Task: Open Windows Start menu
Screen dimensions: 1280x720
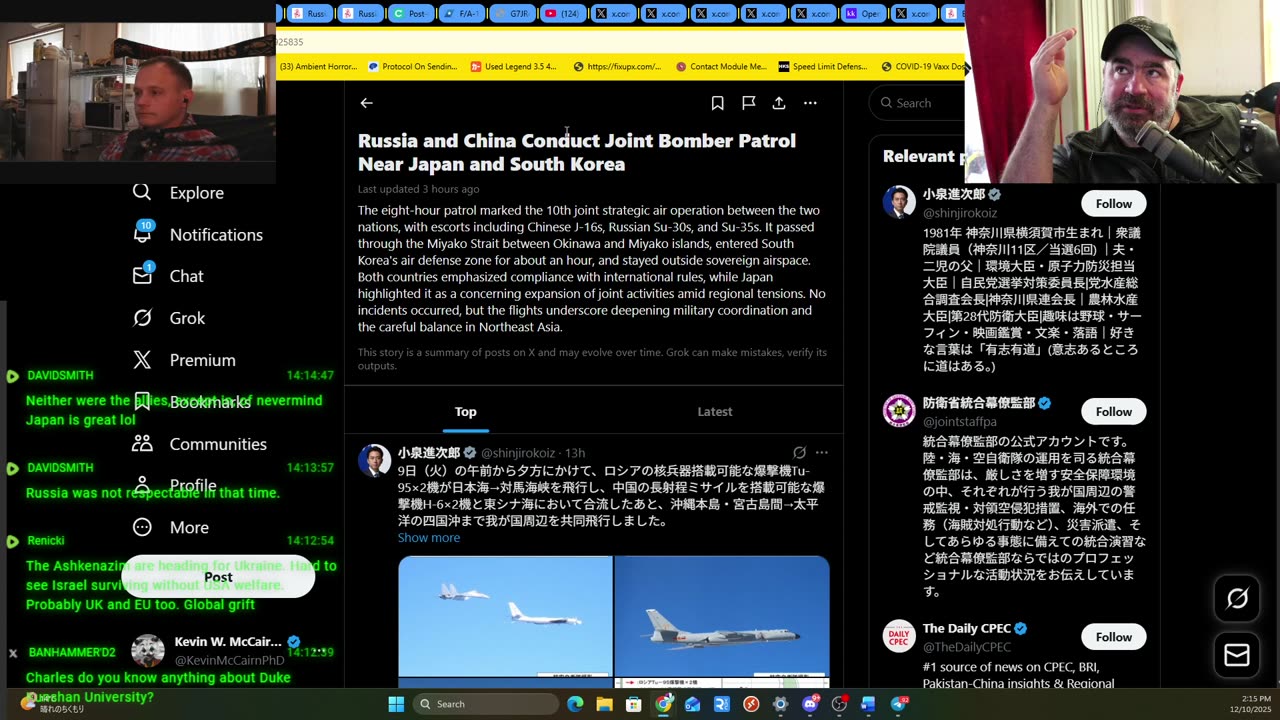Action: click(396, 704)
